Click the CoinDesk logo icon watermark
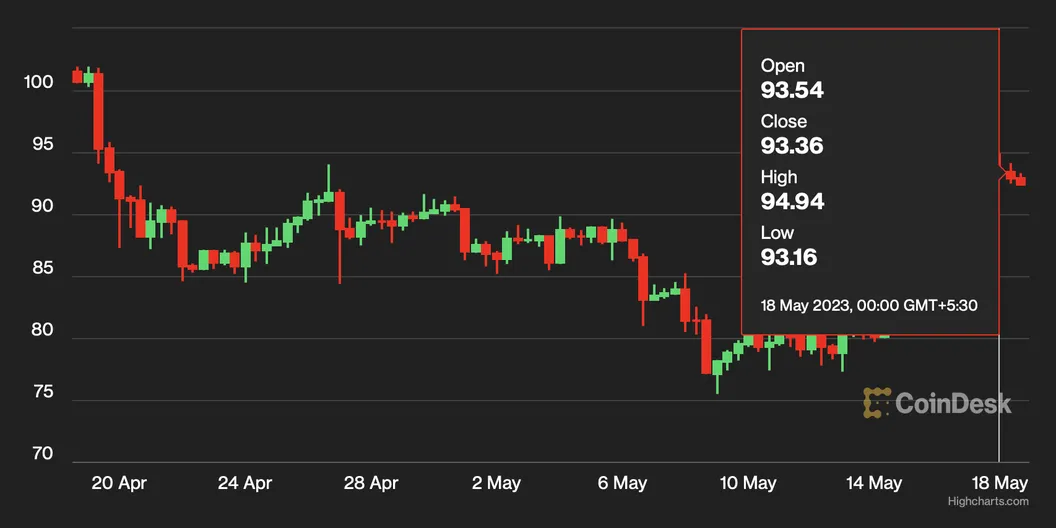Screen dimensions: 1056x528 tap(877, 403)
